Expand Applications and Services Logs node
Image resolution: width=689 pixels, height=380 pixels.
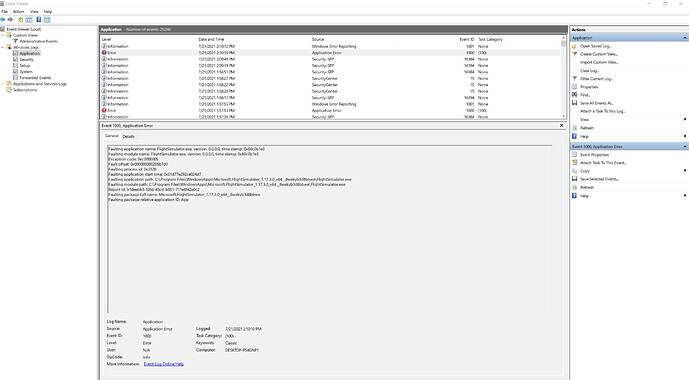[3, 84]
